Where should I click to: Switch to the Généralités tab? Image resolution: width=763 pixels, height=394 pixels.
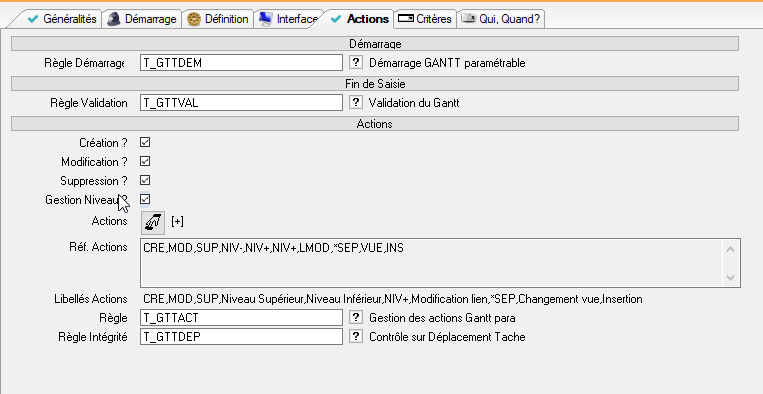(61, 19)
